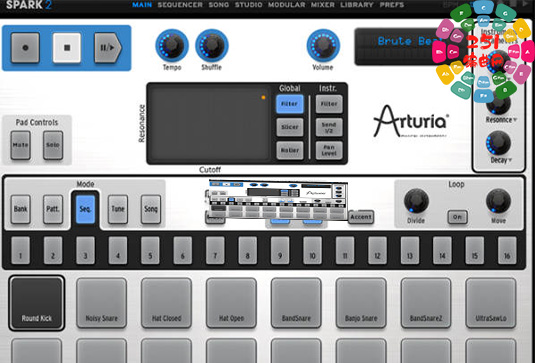The width and height of the screenshot is (535, 363).
Task: Activate step button 3
Action: [x=85, y=251]
